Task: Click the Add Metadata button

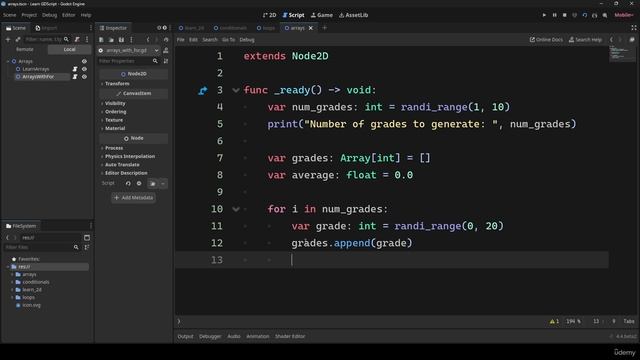Action: (x=133, y=198)
